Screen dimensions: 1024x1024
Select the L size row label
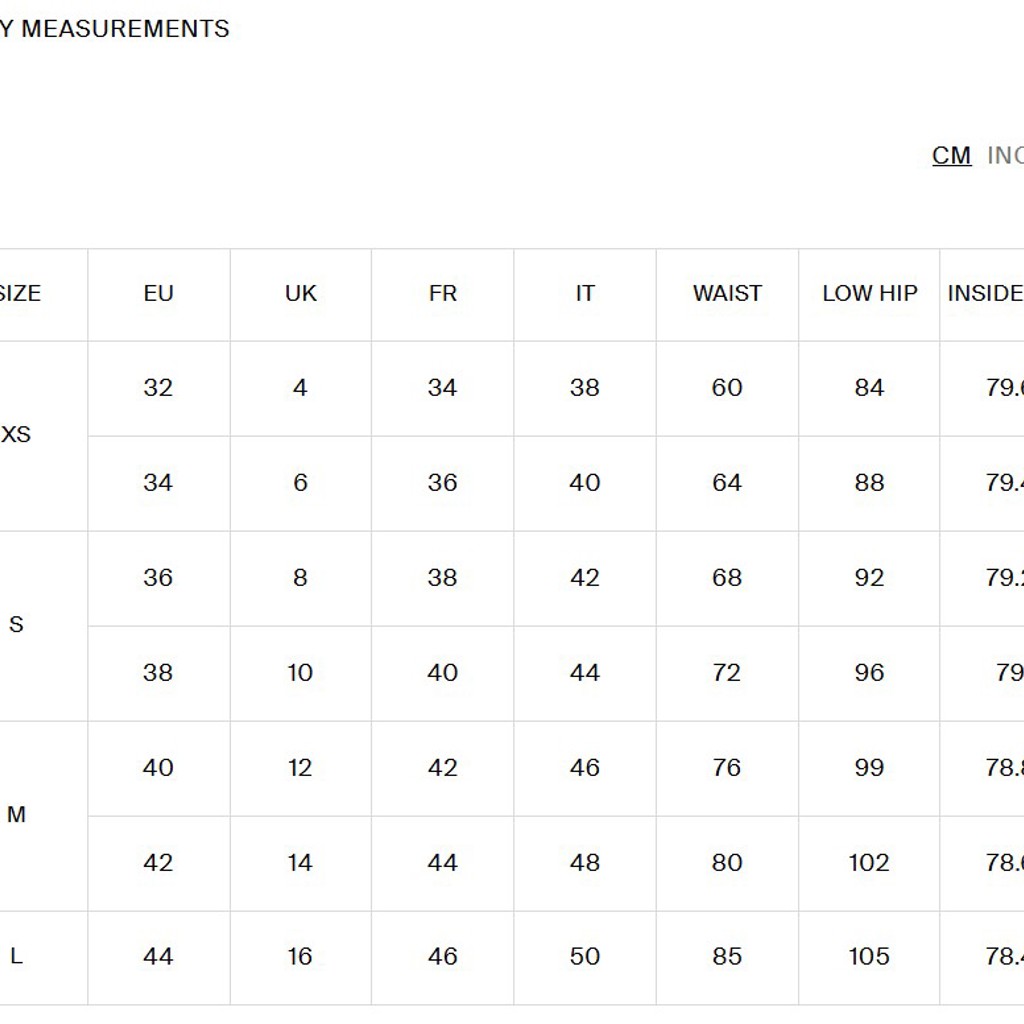[x=16, y=957]
